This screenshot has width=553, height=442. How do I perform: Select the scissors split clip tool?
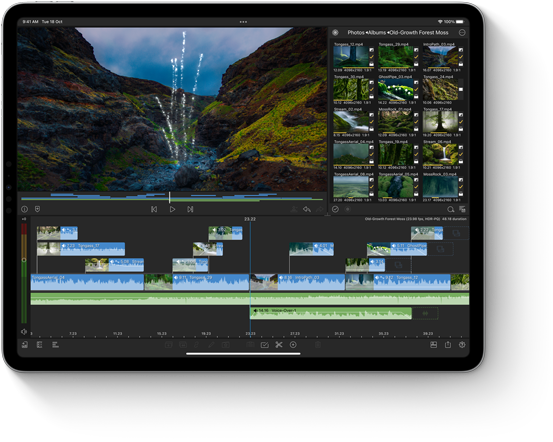pos(279,345)
